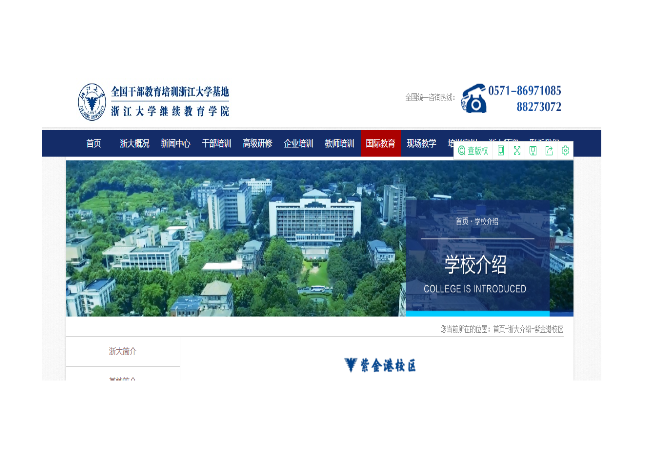This screenshot has height=451, width=645.
Task: Open the 教师培训 navigation item
Action: click(340, 143)
